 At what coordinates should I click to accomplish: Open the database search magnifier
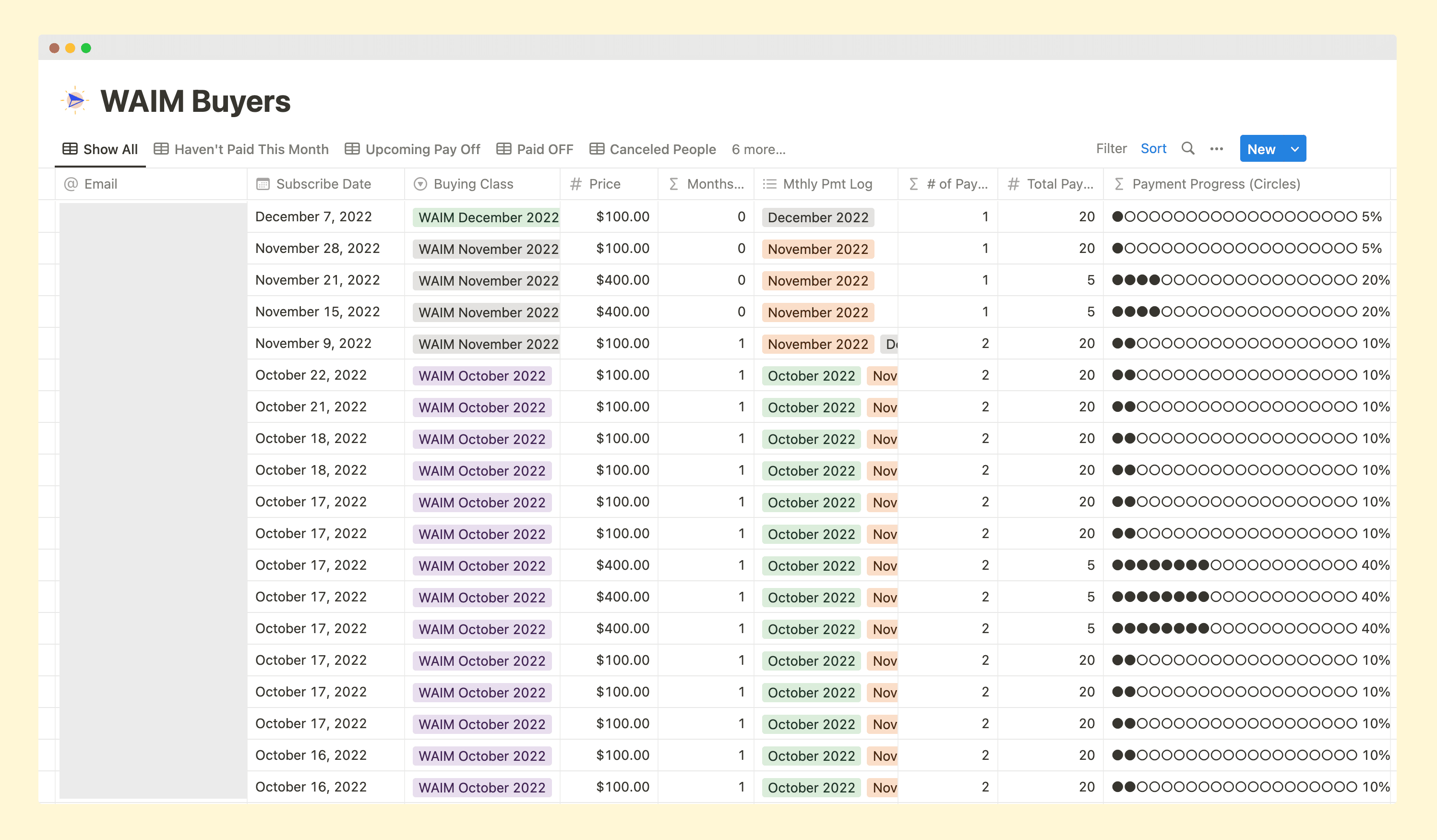1188,149
